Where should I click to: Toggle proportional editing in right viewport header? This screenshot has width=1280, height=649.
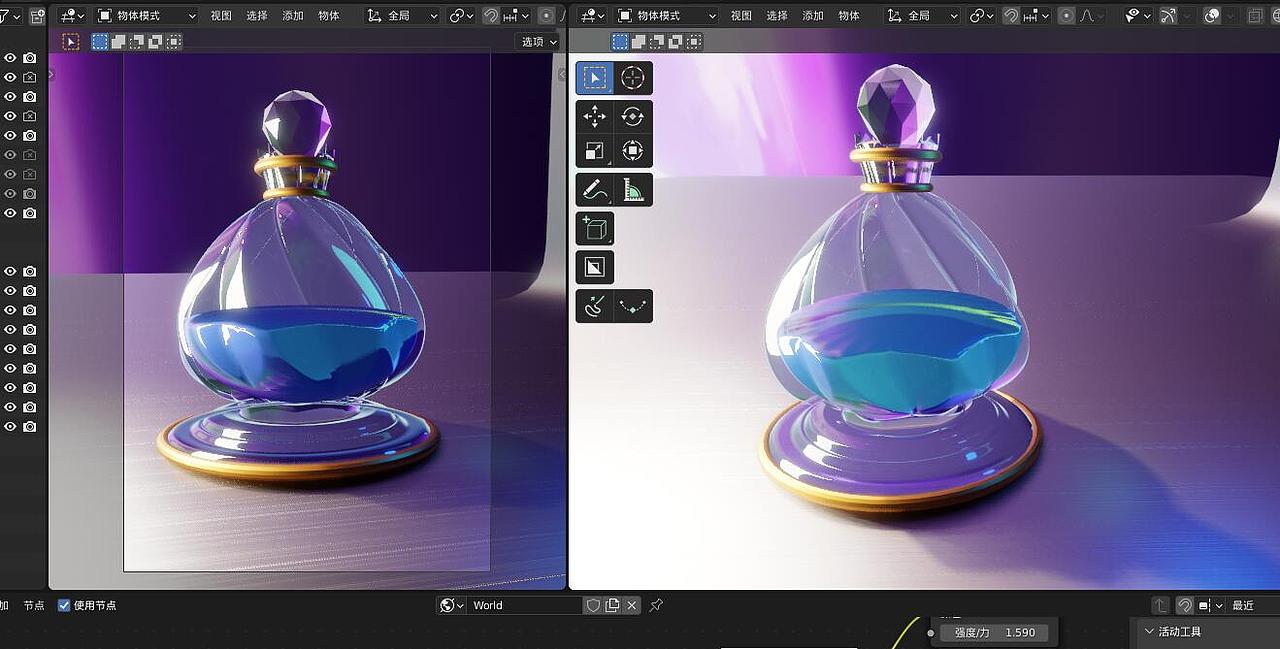pyautogui.click(x=1067, y=16)
